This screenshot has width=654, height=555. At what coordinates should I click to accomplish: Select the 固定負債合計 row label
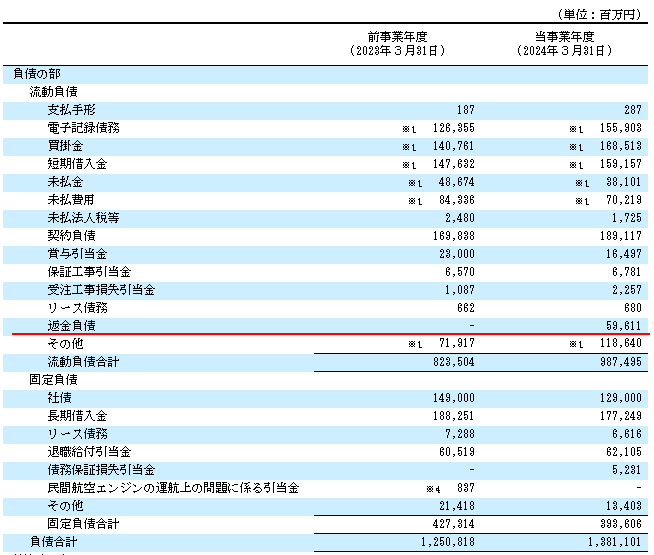point(82,523)
